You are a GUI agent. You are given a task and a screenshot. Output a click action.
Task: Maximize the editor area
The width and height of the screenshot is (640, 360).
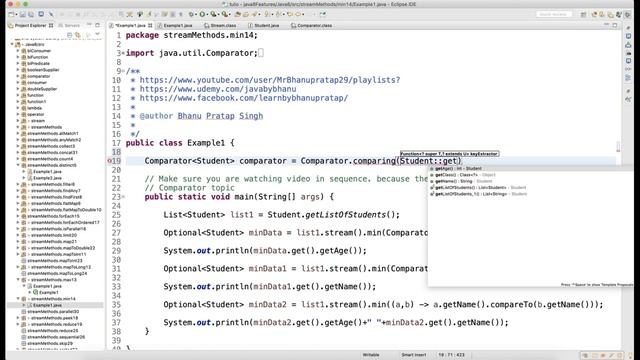click(x=615, y=25)
